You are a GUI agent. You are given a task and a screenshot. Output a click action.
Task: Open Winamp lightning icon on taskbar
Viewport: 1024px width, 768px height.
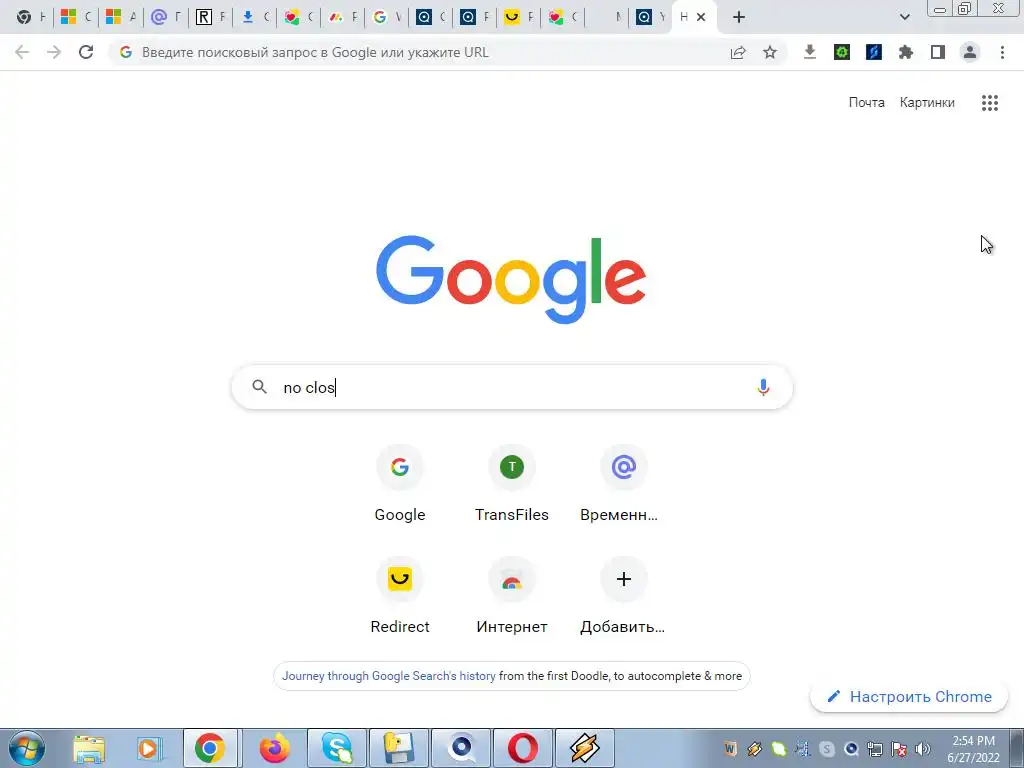584,748
